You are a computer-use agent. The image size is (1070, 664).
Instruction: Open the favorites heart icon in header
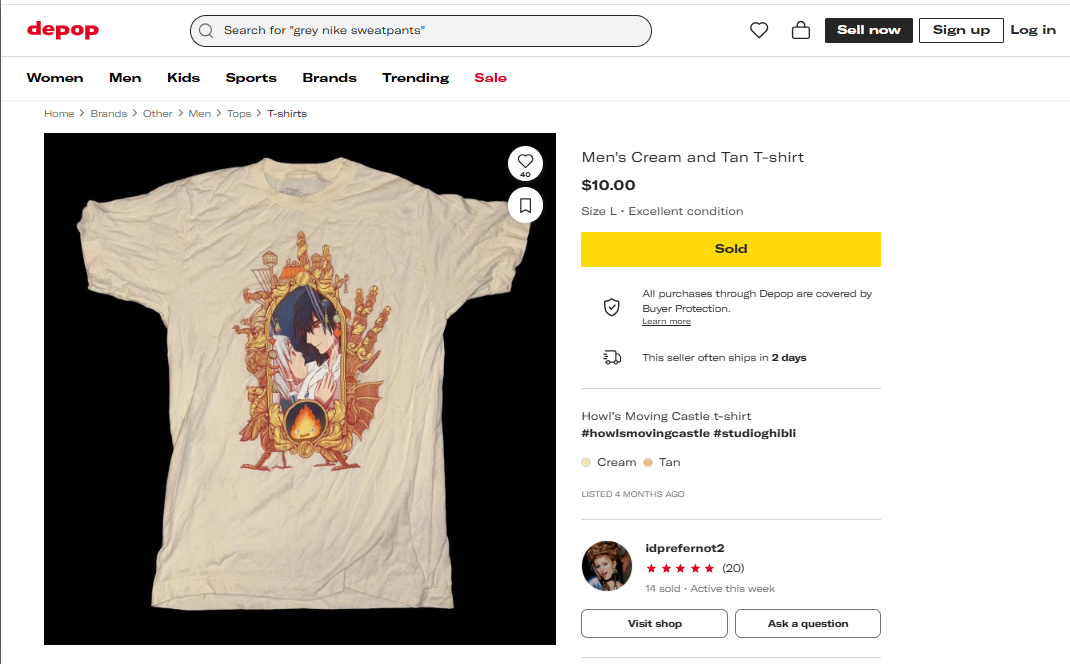[759, 30]
